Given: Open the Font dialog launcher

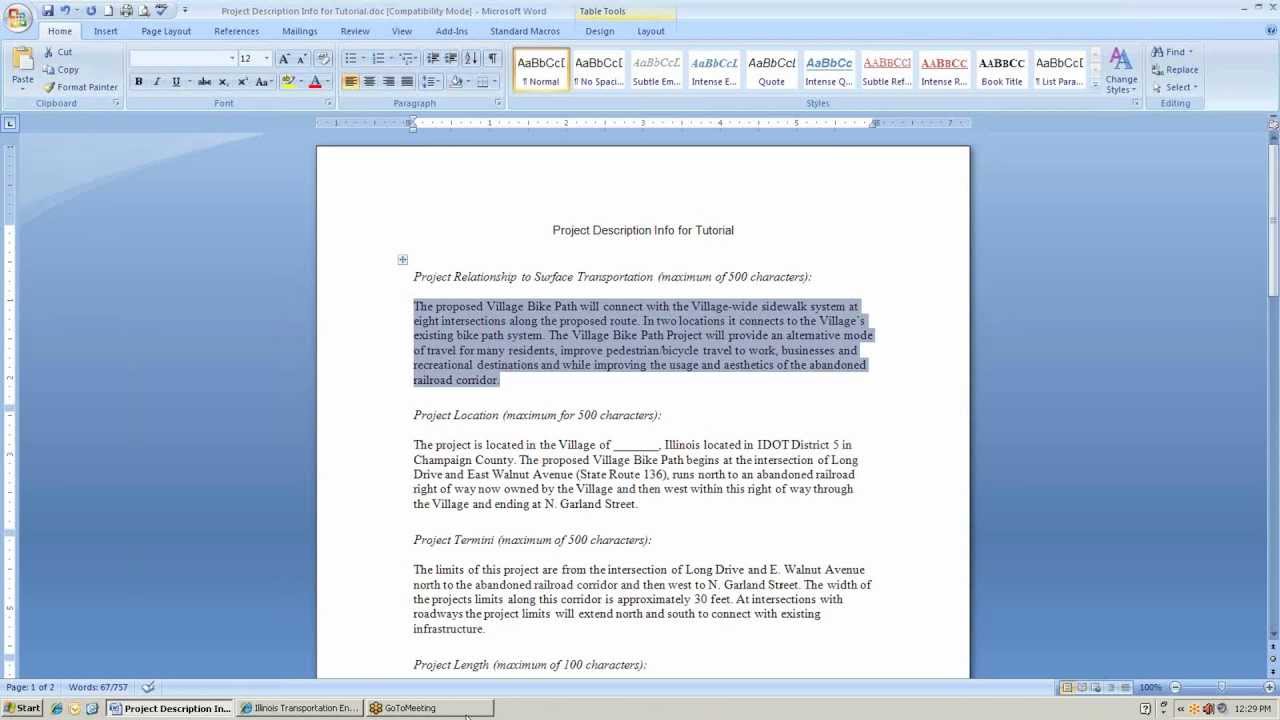Looking at the screenshot, I should coord(327,104).
